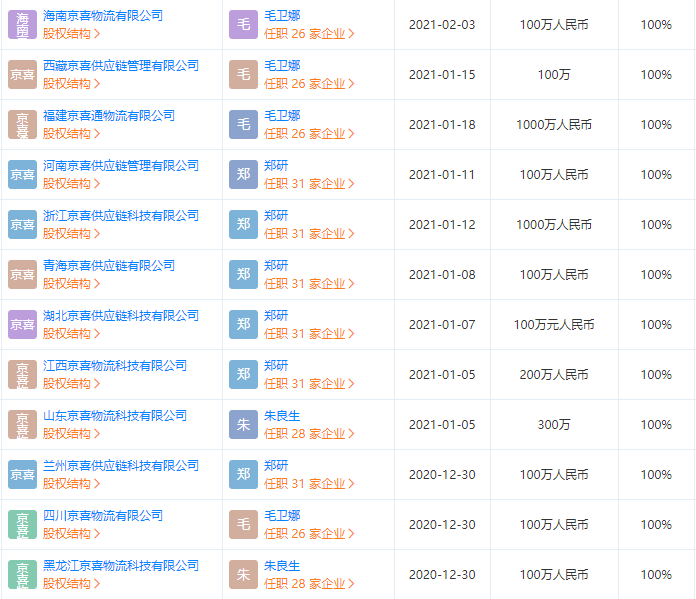Expand 股权结构 for 青海京喜供应链有限公司
Viewport: 696px width, 599px height.
[x=71, y=284]
